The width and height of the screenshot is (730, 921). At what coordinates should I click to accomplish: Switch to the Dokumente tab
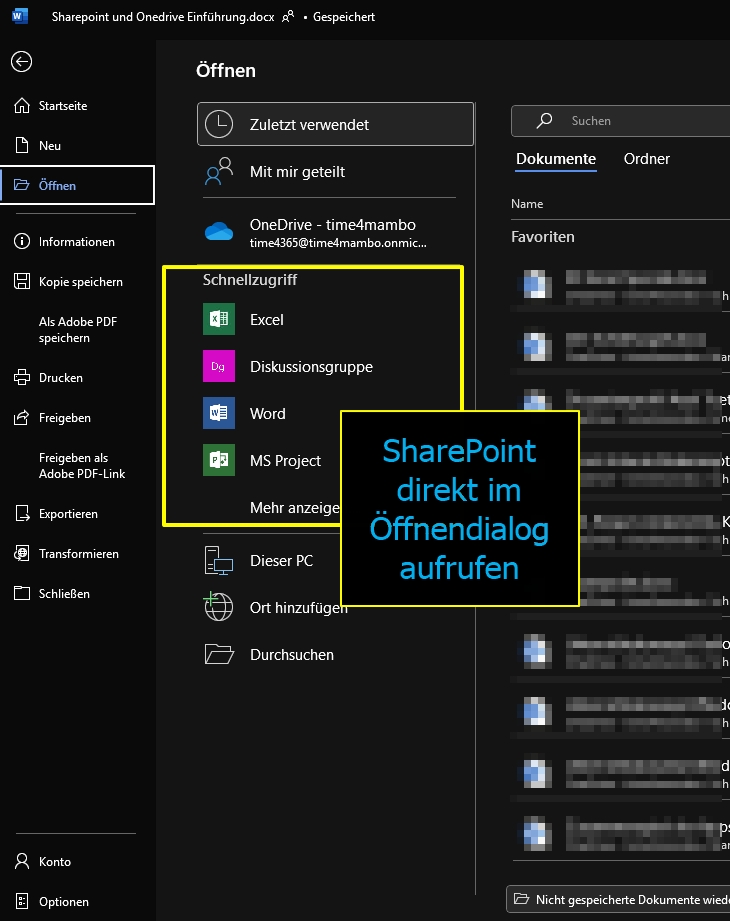tap(555, 159)
